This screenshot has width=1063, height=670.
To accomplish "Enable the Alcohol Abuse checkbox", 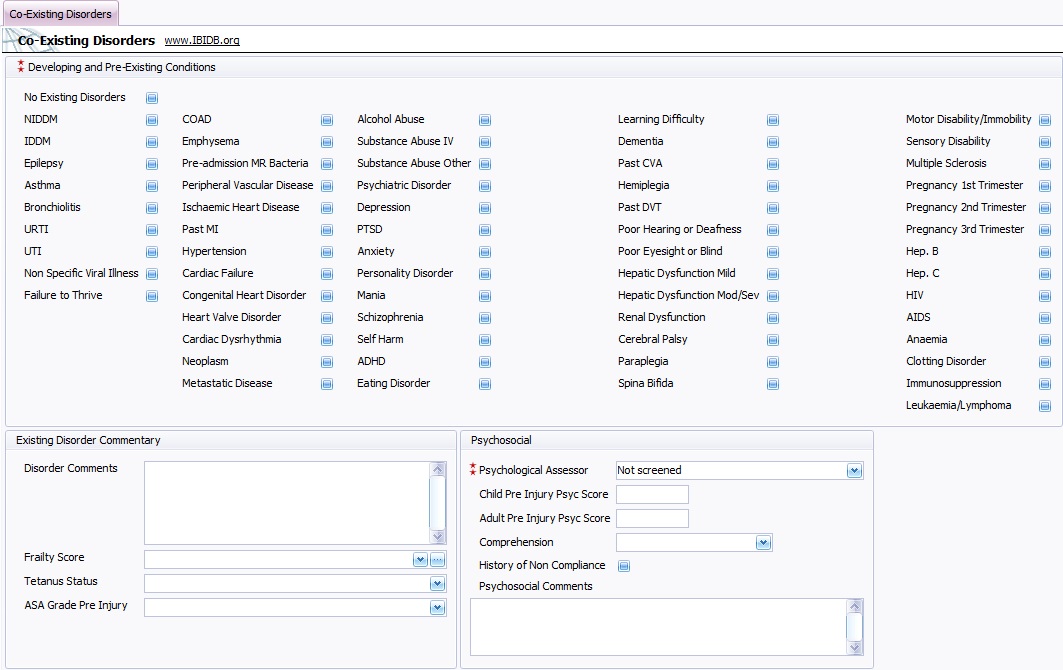I will click(x=485, y=120).
